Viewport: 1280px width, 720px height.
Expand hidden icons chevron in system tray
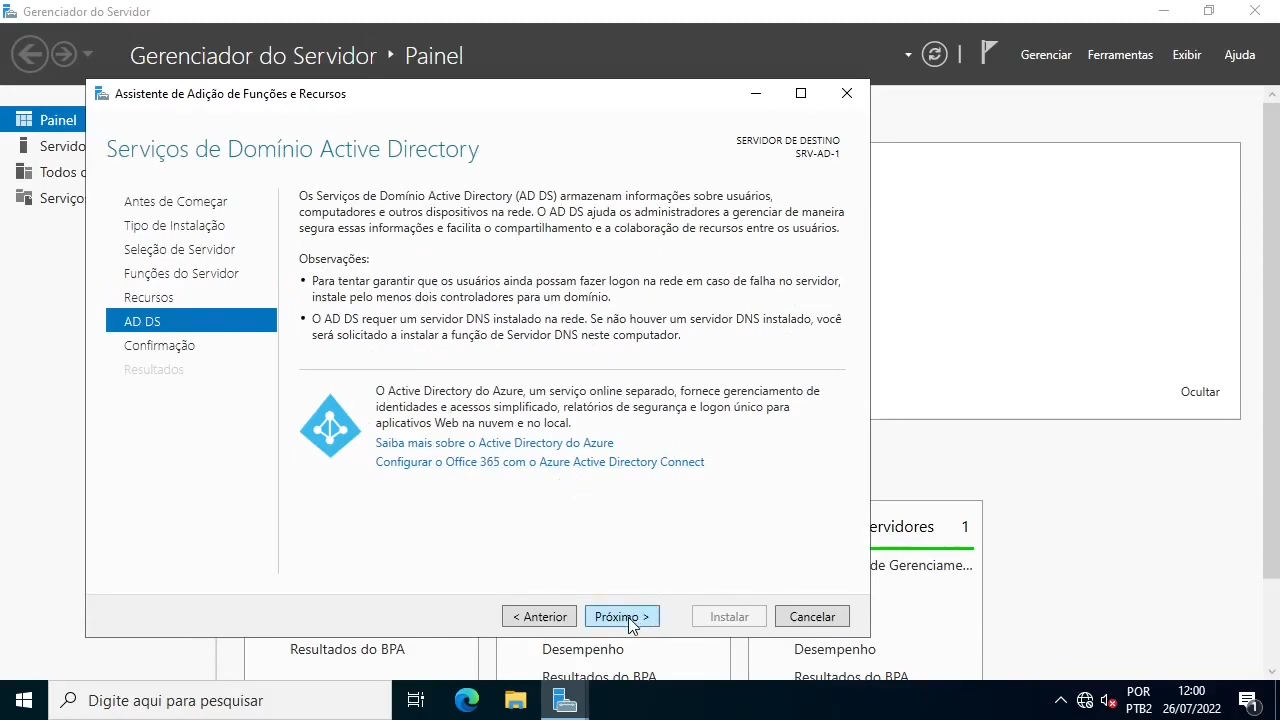(1060, 700)
